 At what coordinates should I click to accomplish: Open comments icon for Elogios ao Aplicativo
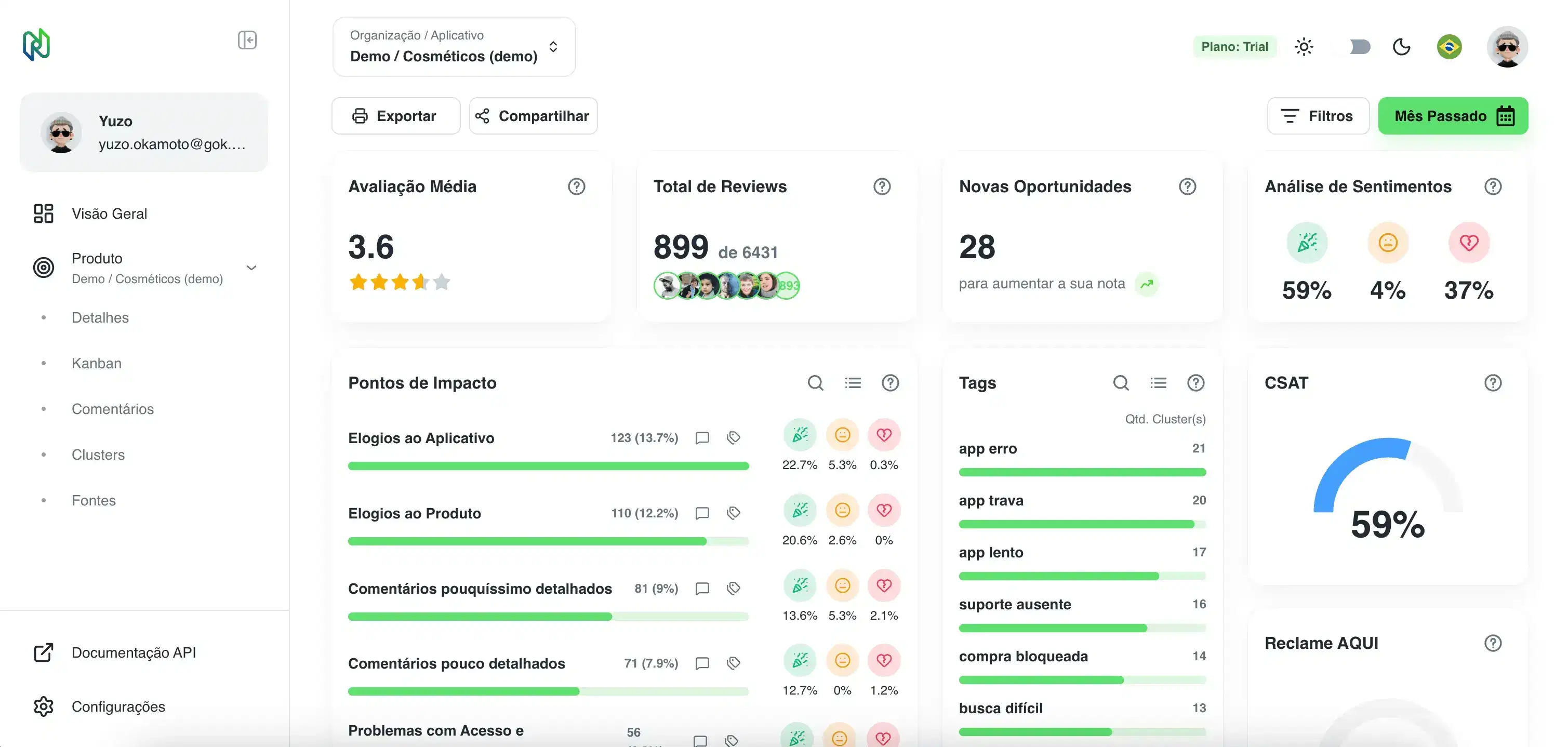point(702,438)
